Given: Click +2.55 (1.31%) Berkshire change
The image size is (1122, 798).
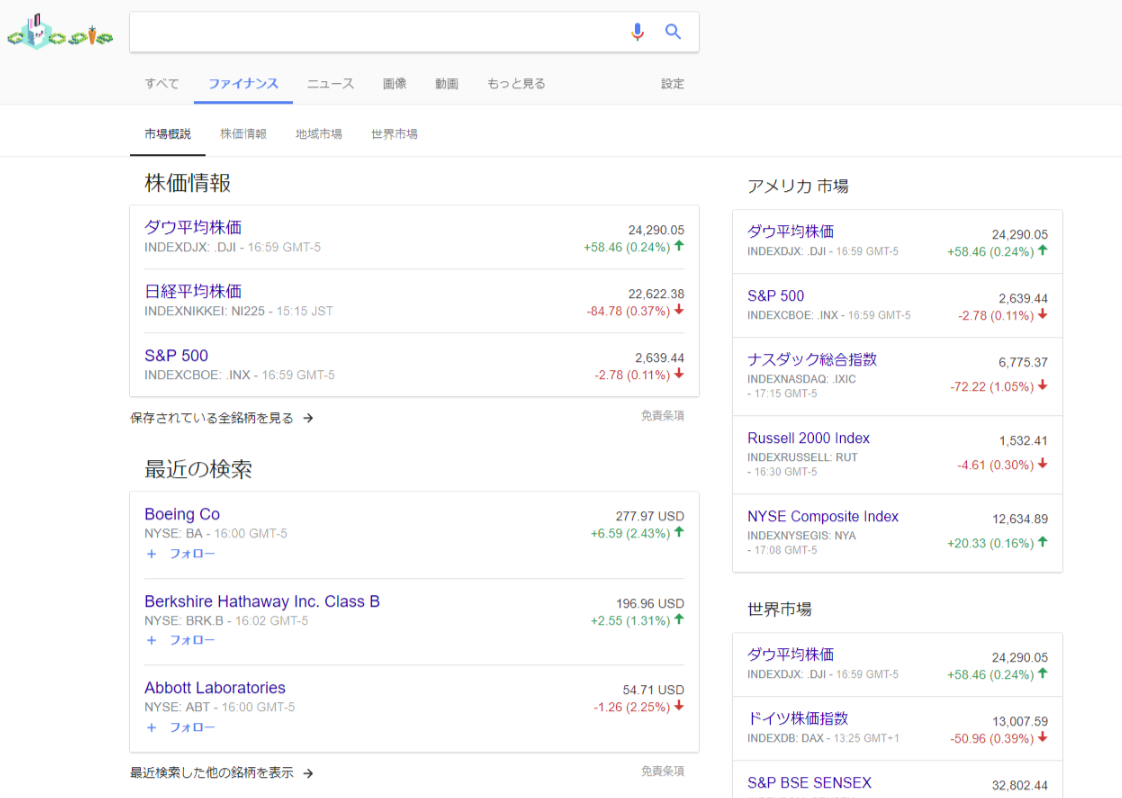Looking at the screenshot, I should pyautogui.click(x=630, y=621).
